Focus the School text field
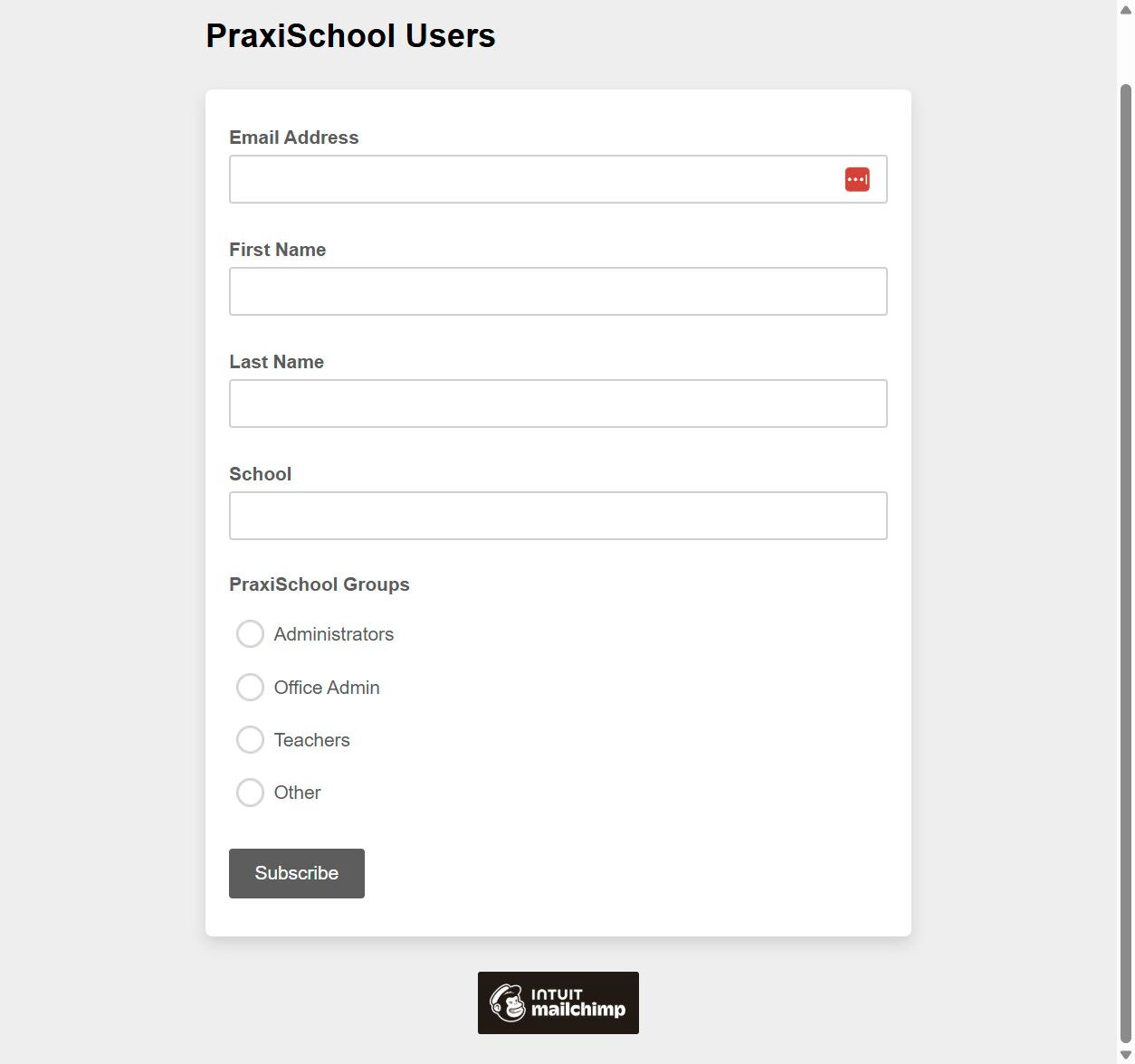The image size is (1135, 1064). point(558,516)
